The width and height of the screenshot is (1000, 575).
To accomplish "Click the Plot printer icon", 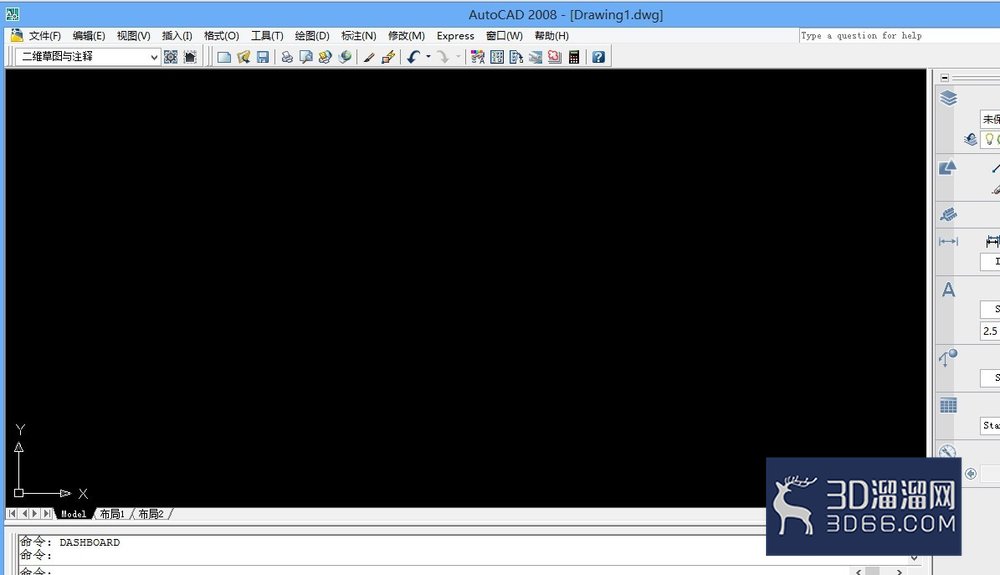I will click(287, 57).
